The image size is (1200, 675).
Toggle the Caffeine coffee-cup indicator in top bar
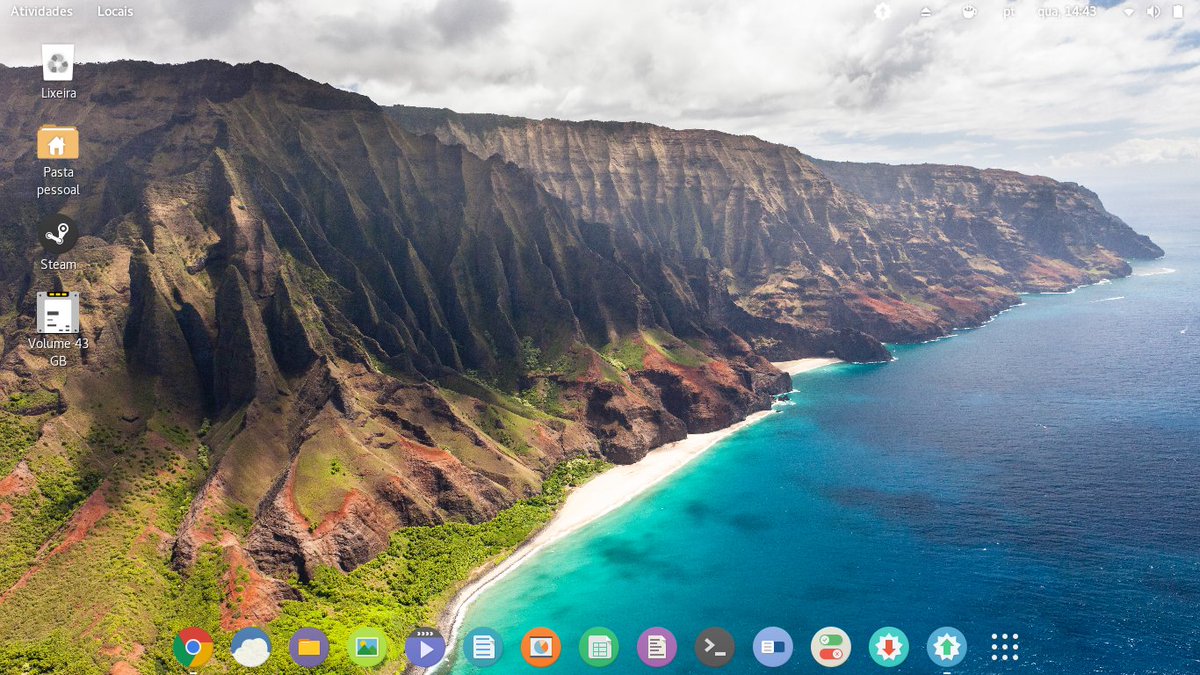pos(968,12)
